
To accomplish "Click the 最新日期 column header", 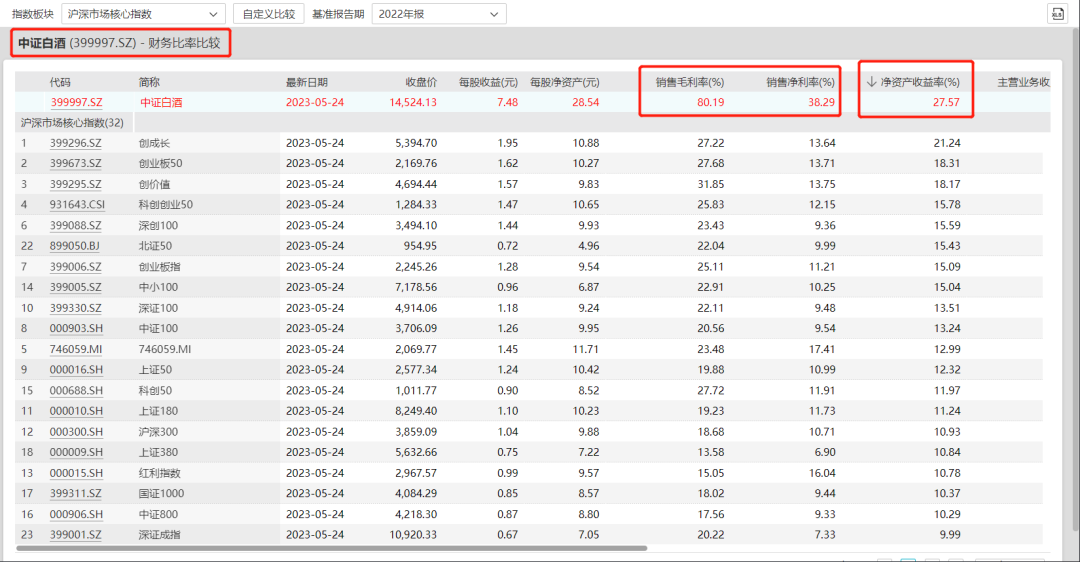I will pos(307,82).
